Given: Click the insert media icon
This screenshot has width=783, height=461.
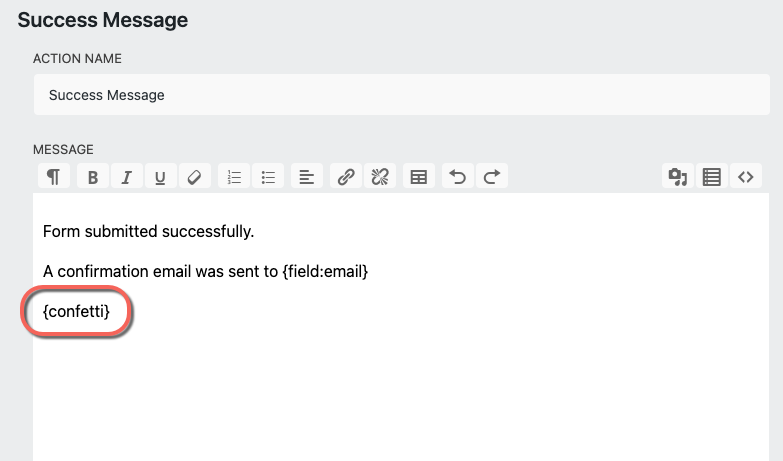Looking at the screenshot, I should point(678,177).
